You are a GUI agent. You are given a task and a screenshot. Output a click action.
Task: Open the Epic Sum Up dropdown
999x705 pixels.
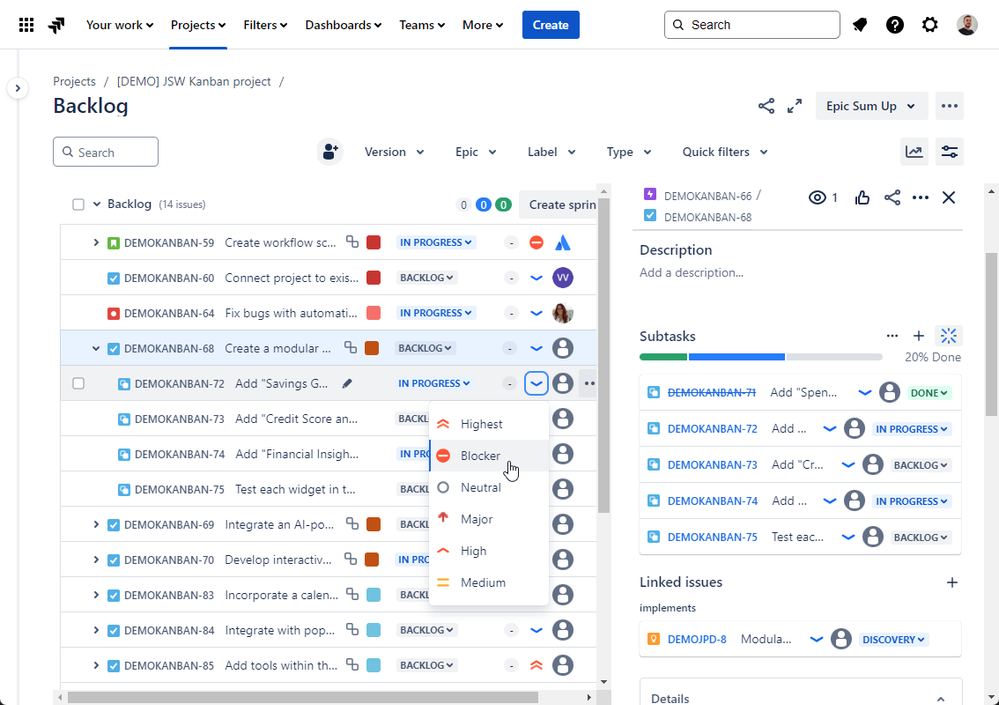871,106
